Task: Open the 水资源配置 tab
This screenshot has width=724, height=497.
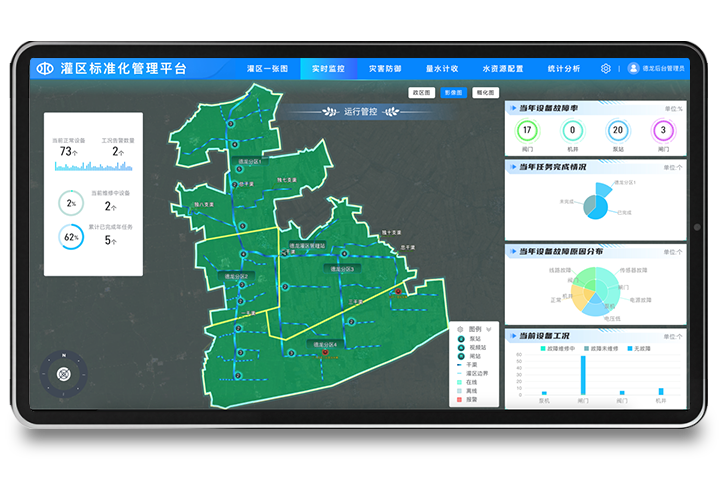Action: point(502,69)
